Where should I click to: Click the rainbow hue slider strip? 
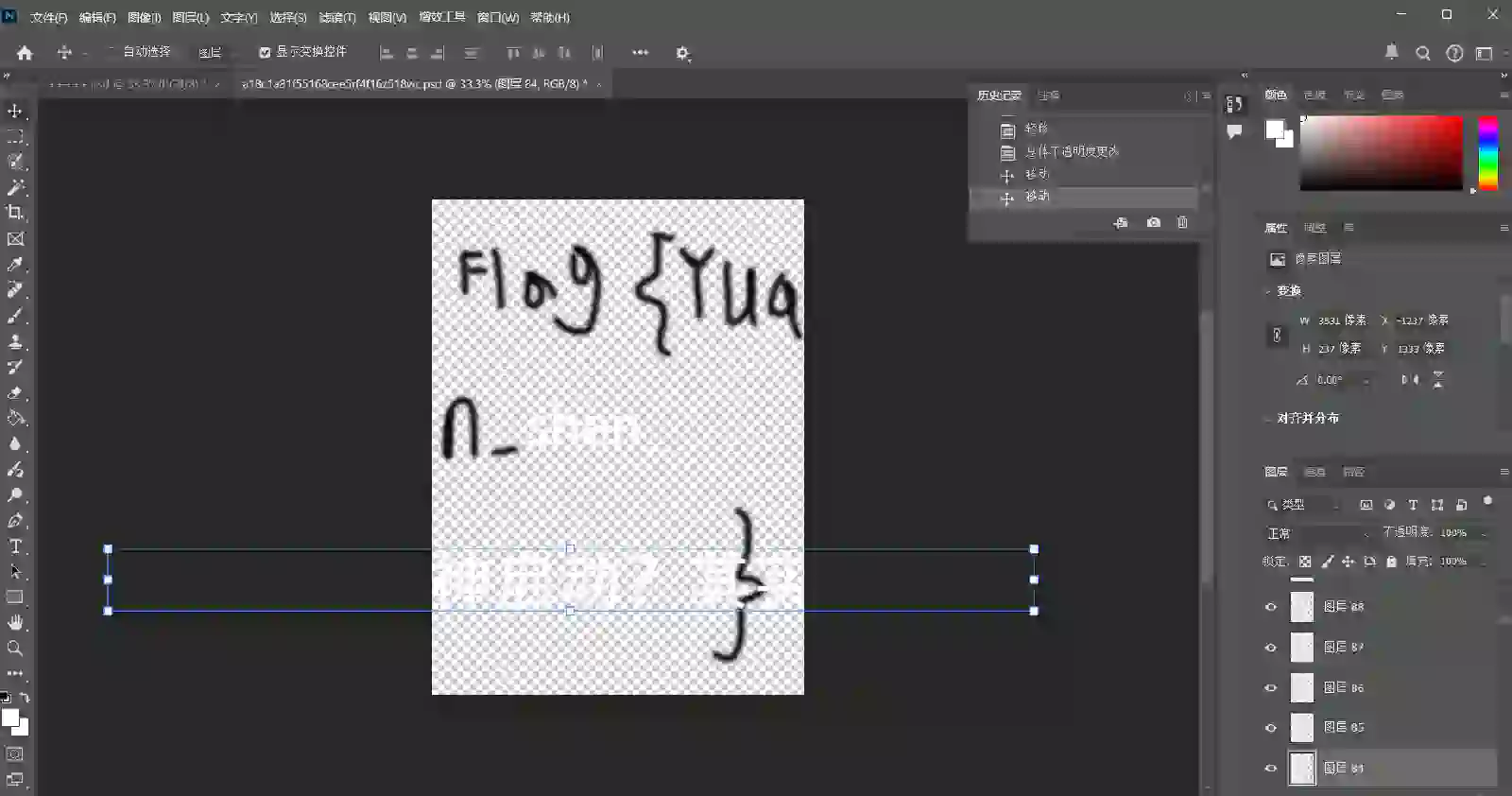(x=1487, y=153)
